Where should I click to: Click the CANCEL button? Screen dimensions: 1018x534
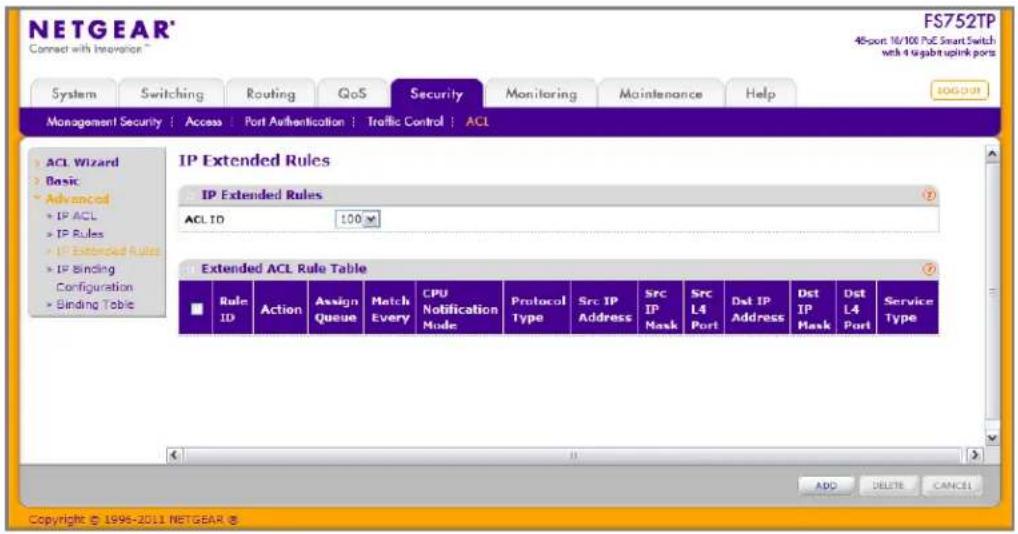(952, 485)
